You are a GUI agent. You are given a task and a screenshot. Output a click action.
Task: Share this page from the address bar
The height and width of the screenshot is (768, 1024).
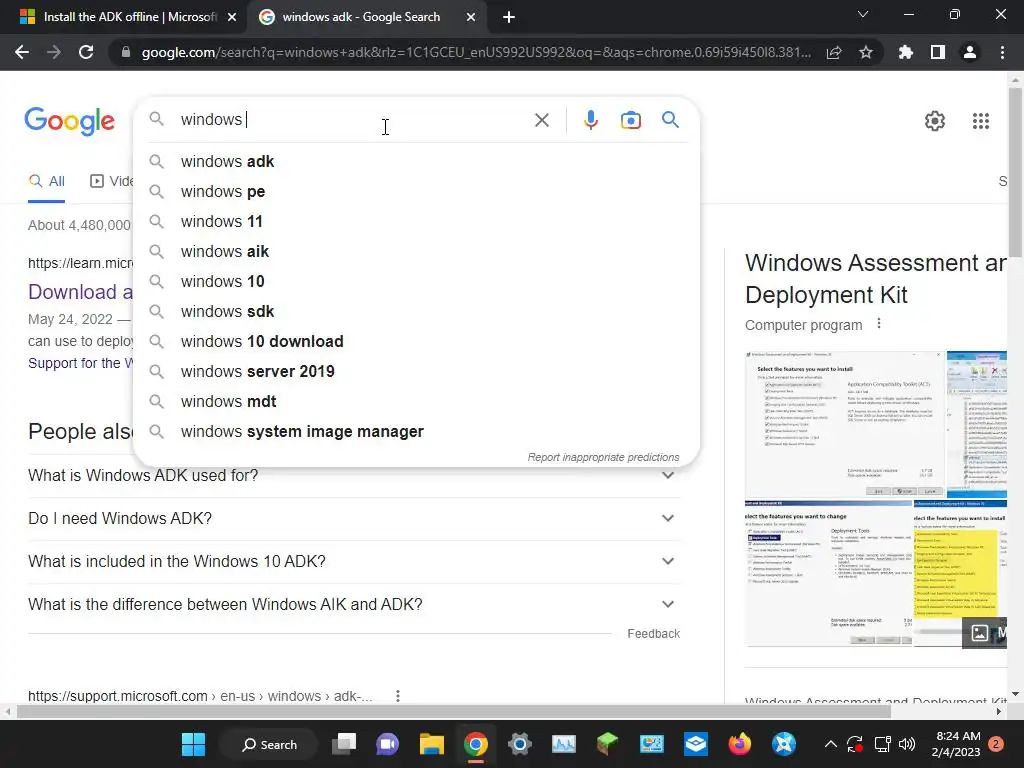coord(834,52)
